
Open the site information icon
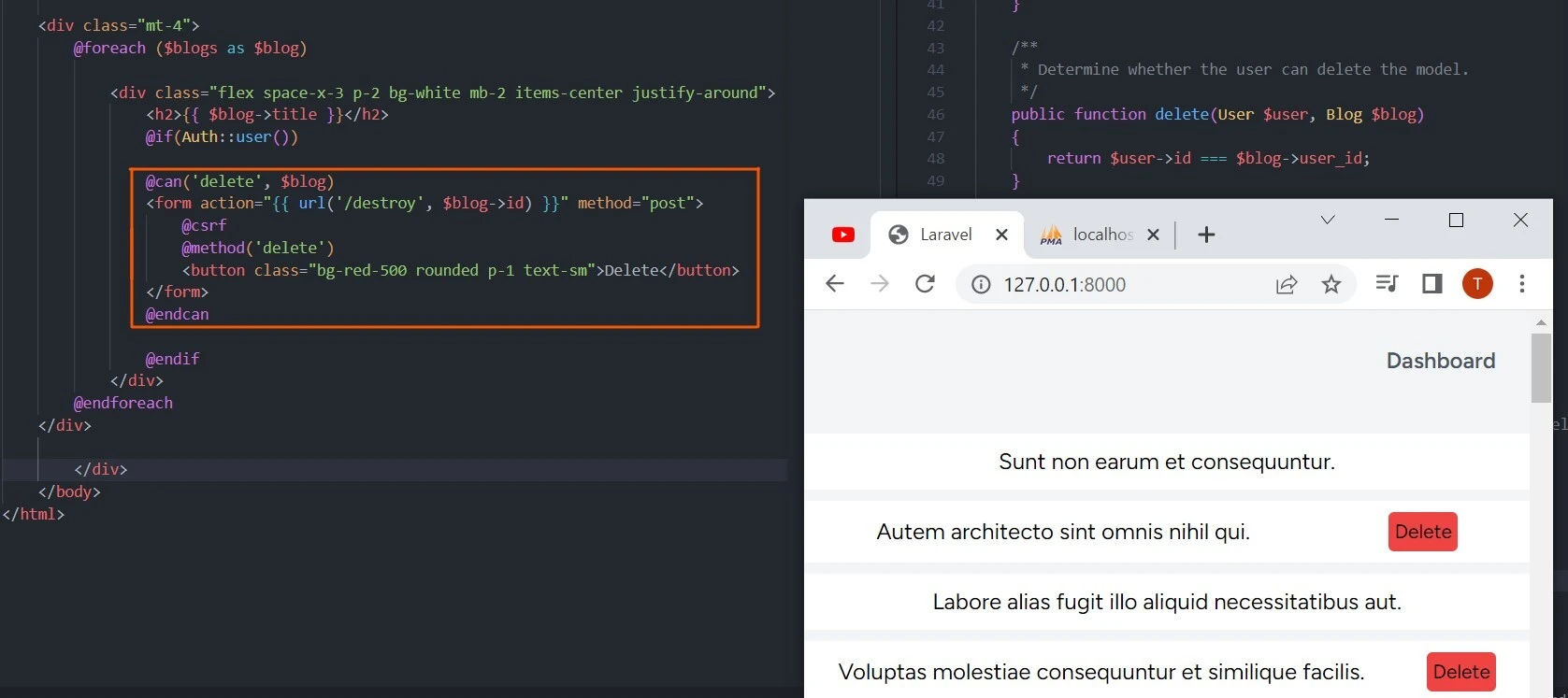click(x=981, y=285)
